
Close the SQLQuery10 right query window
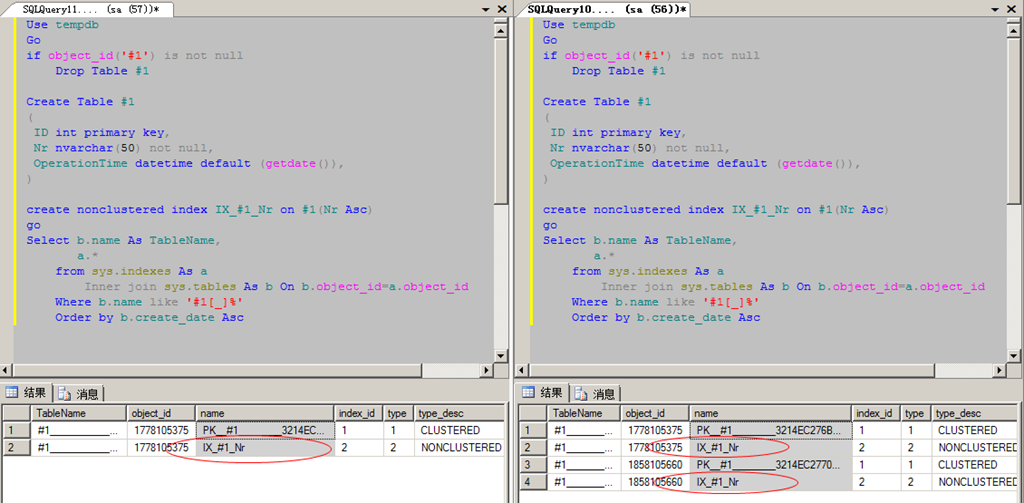pos(1015,8)
